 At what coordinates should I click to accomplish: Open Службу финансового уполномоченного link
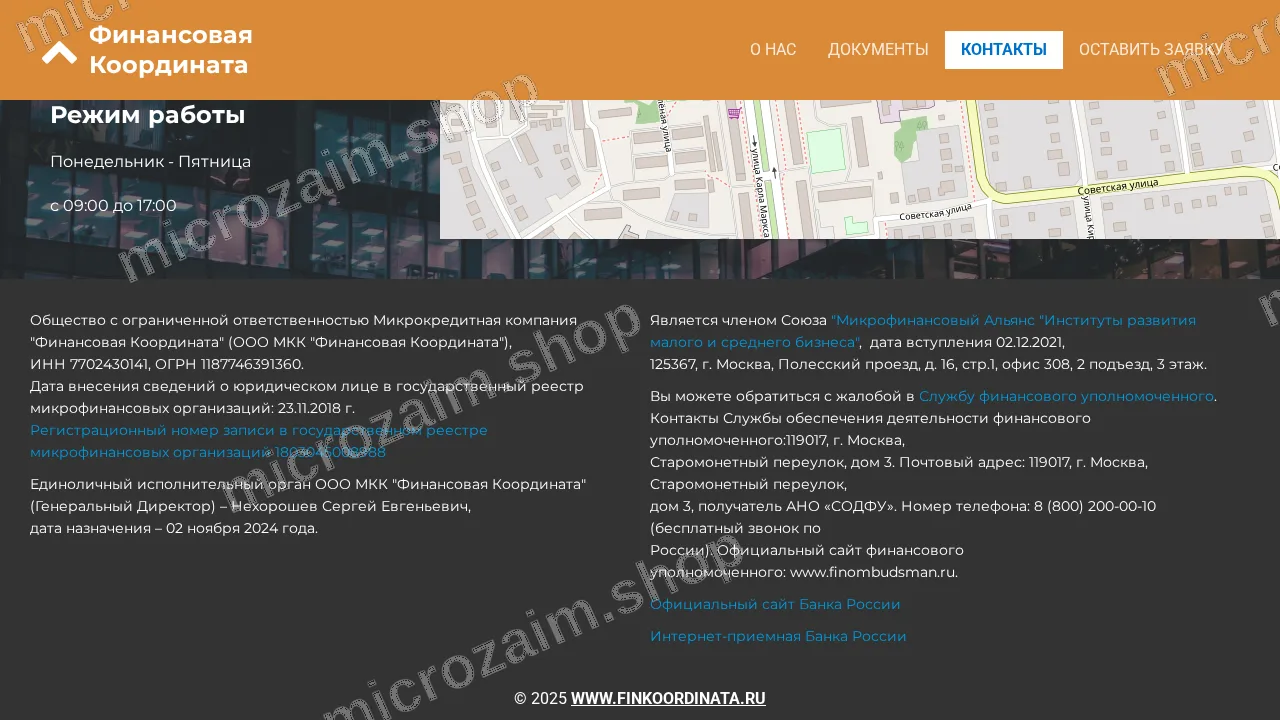coord(1066,396)
